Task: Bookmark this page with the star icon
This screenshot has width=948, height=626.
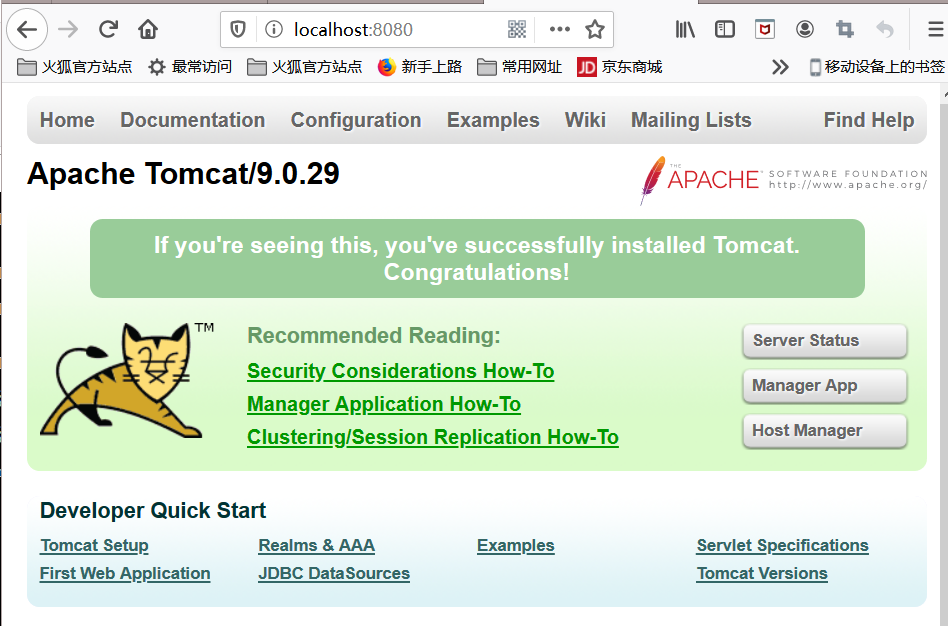Action: point(595,29)
